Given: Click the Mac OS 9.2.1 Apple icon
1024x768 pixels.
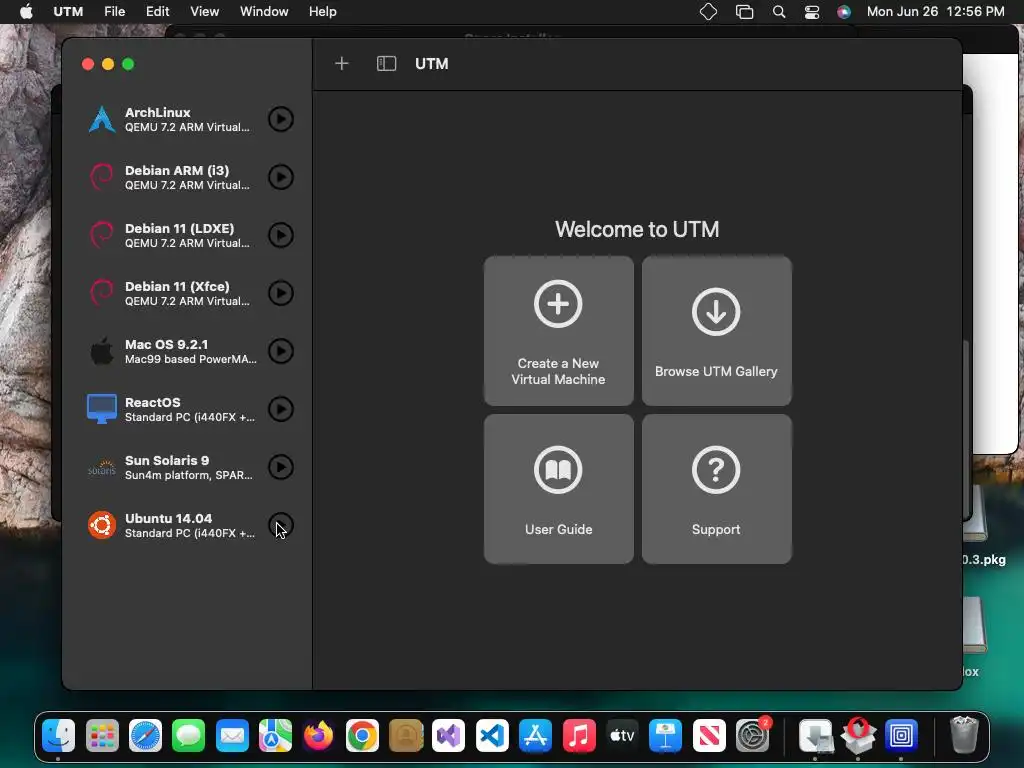Looking at the screenshot, I should coord(102,351).
